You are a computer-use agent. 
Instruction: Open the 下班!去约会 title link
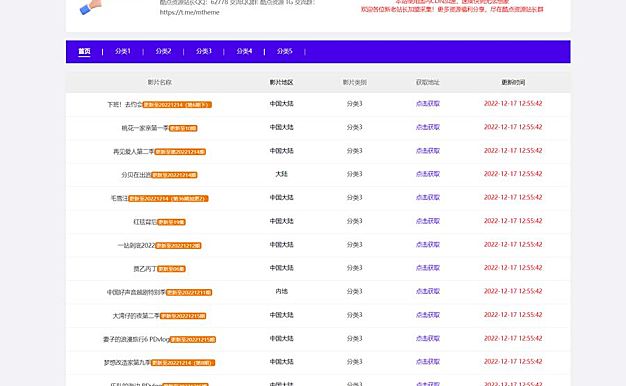[x=125, y=105]
